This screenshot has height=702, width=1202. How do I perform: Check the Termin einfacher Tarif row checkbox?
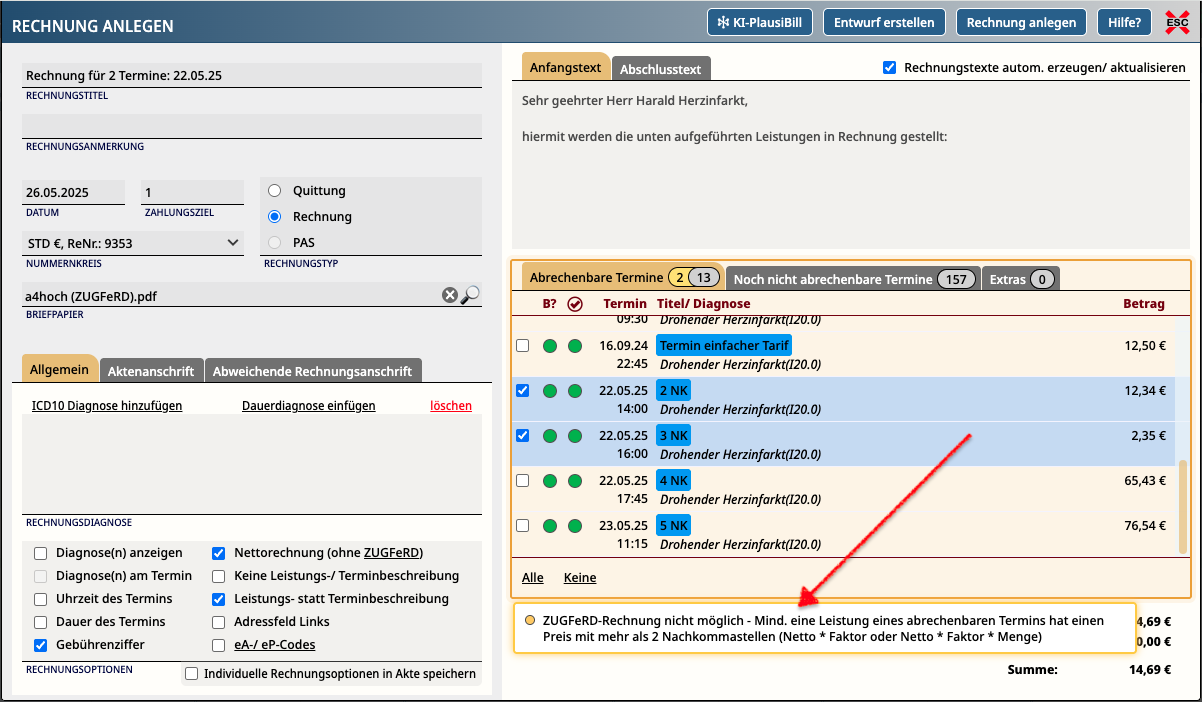pos(522,346)
